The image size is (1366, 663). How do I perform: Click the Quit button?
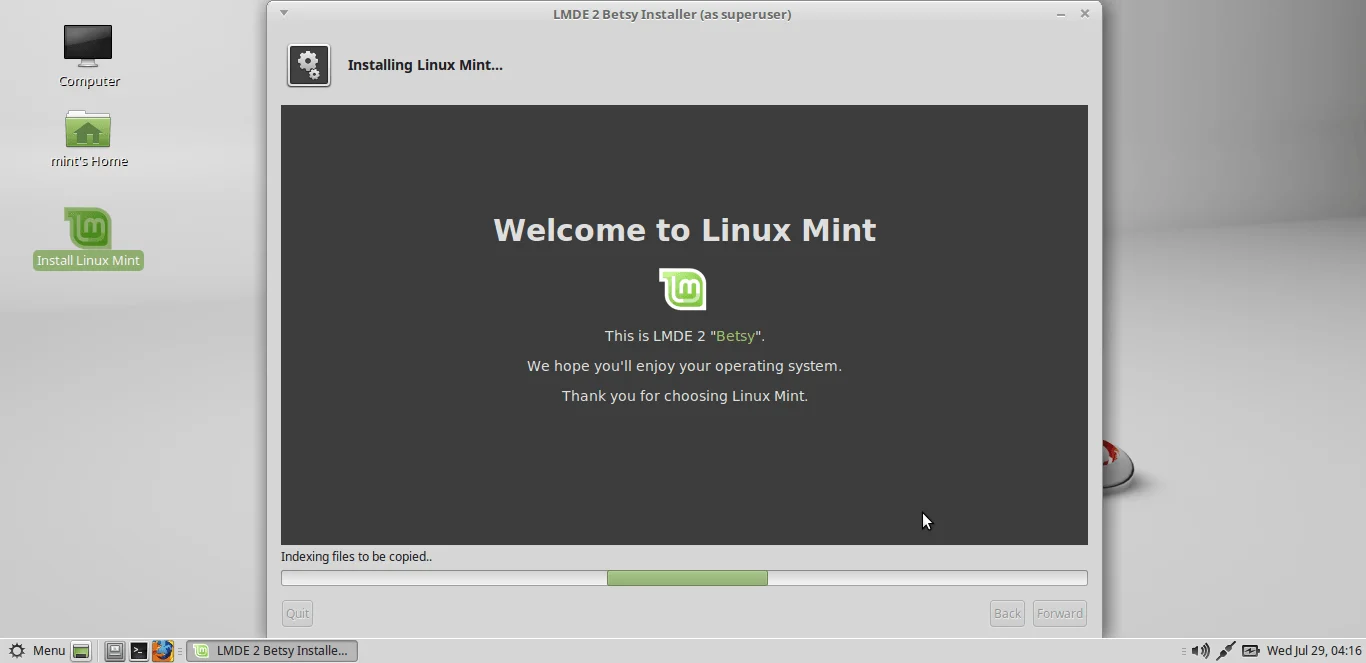(296, 613)
